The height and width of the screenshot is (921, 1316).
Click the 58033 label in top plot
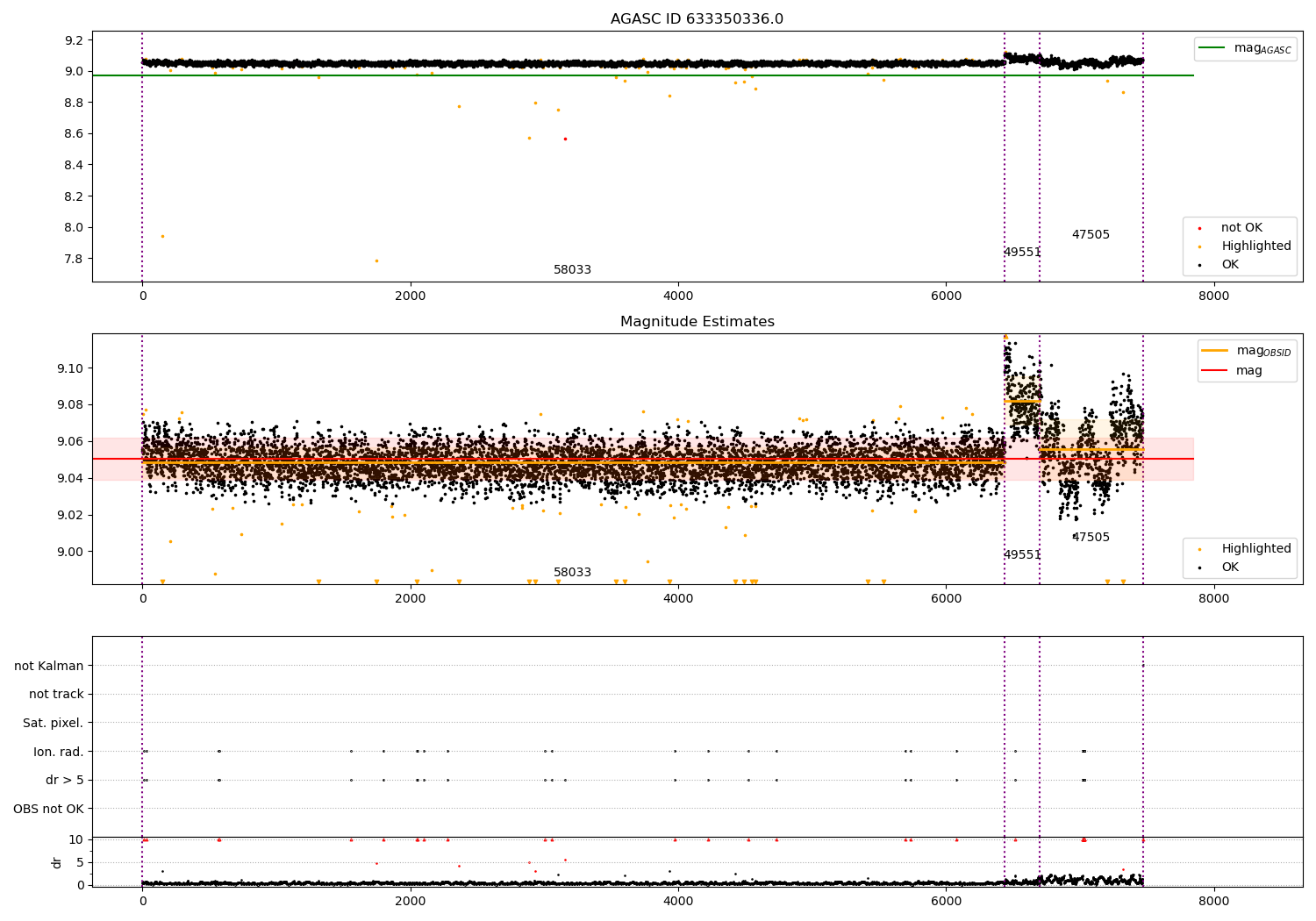[572, 270]
